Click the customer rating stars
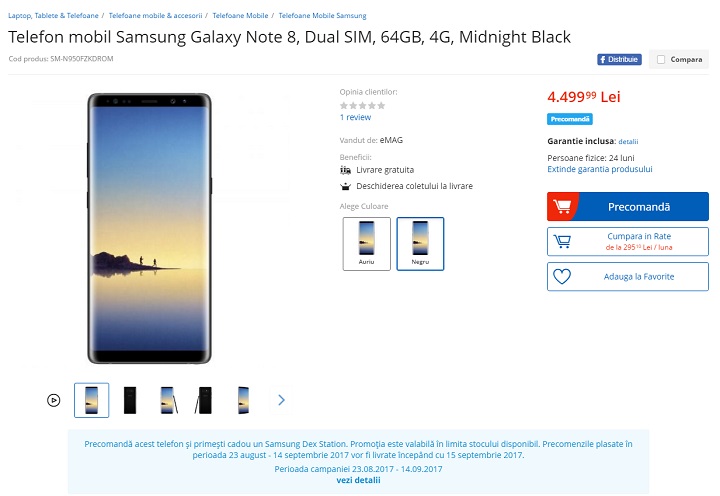Screen dimensions: 720x496 click(362, 105)
